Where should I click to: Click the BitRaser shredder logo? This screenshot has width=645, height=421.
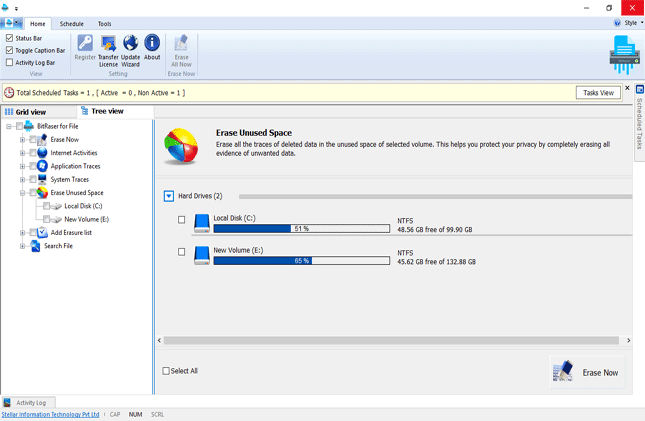(x=624, y=55)
